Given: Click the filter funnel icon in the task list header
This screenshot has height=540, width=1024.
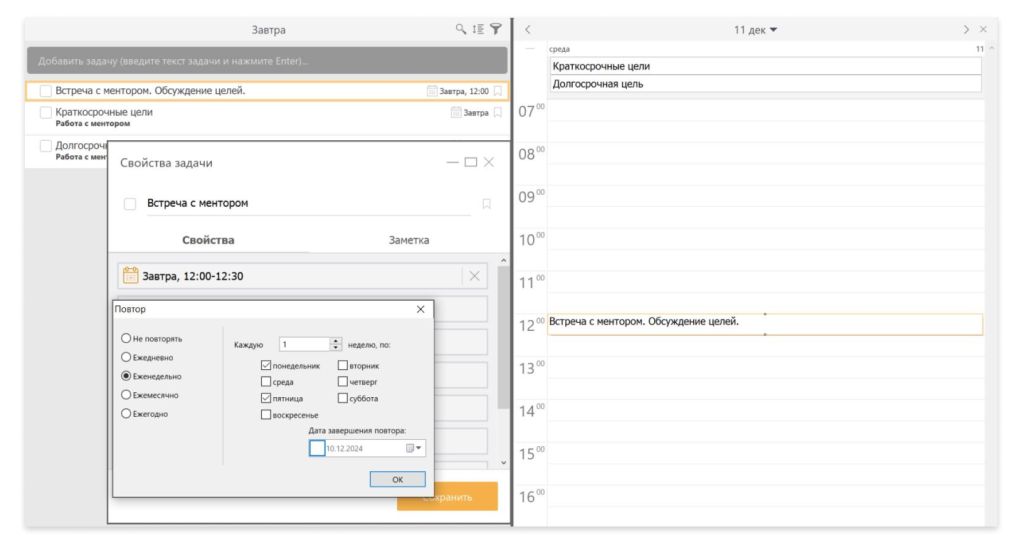Looking at the screenshot, I should 495,30.
